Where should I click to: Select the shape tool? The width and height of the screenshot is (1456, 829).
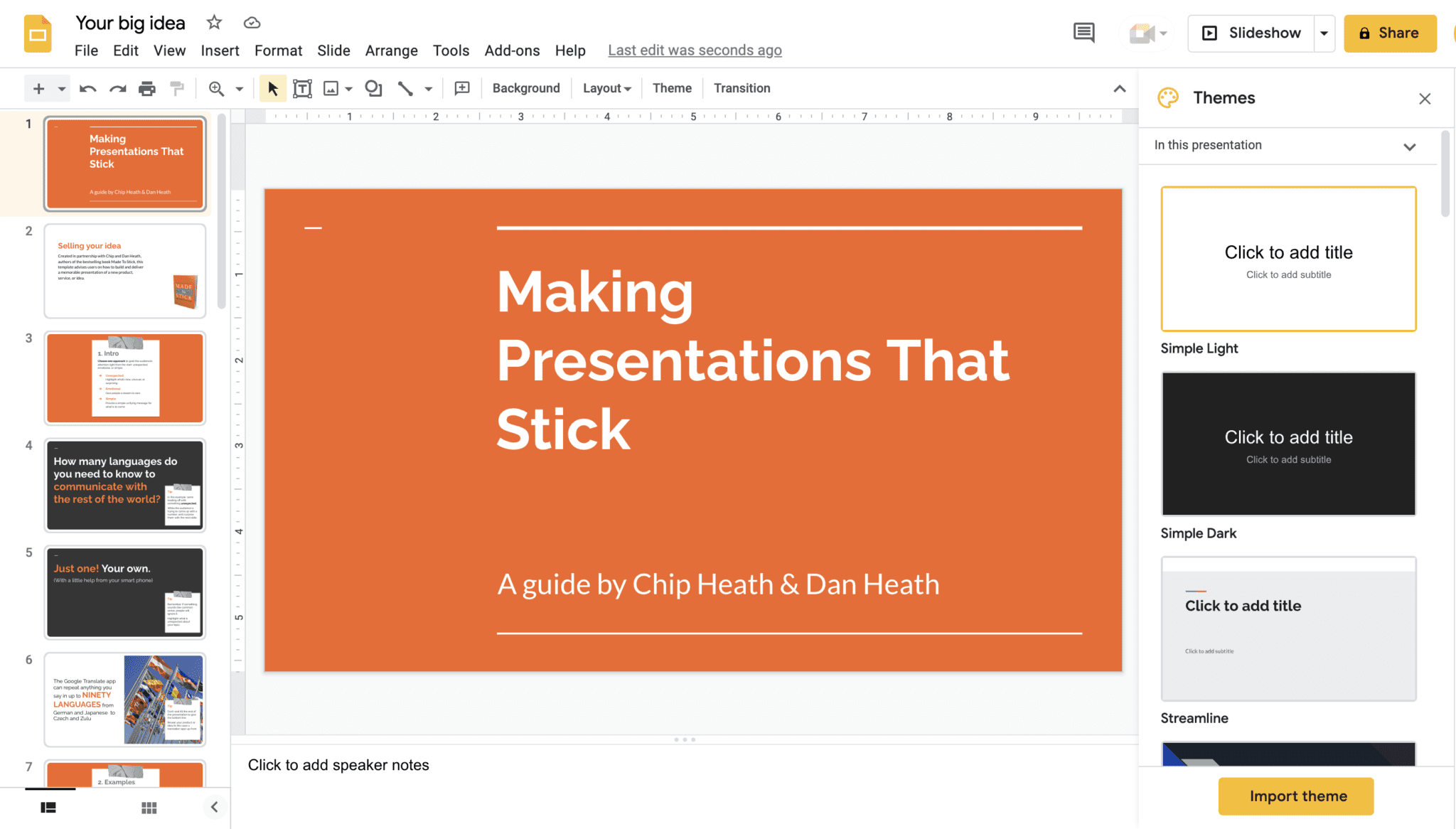point(373,88)
